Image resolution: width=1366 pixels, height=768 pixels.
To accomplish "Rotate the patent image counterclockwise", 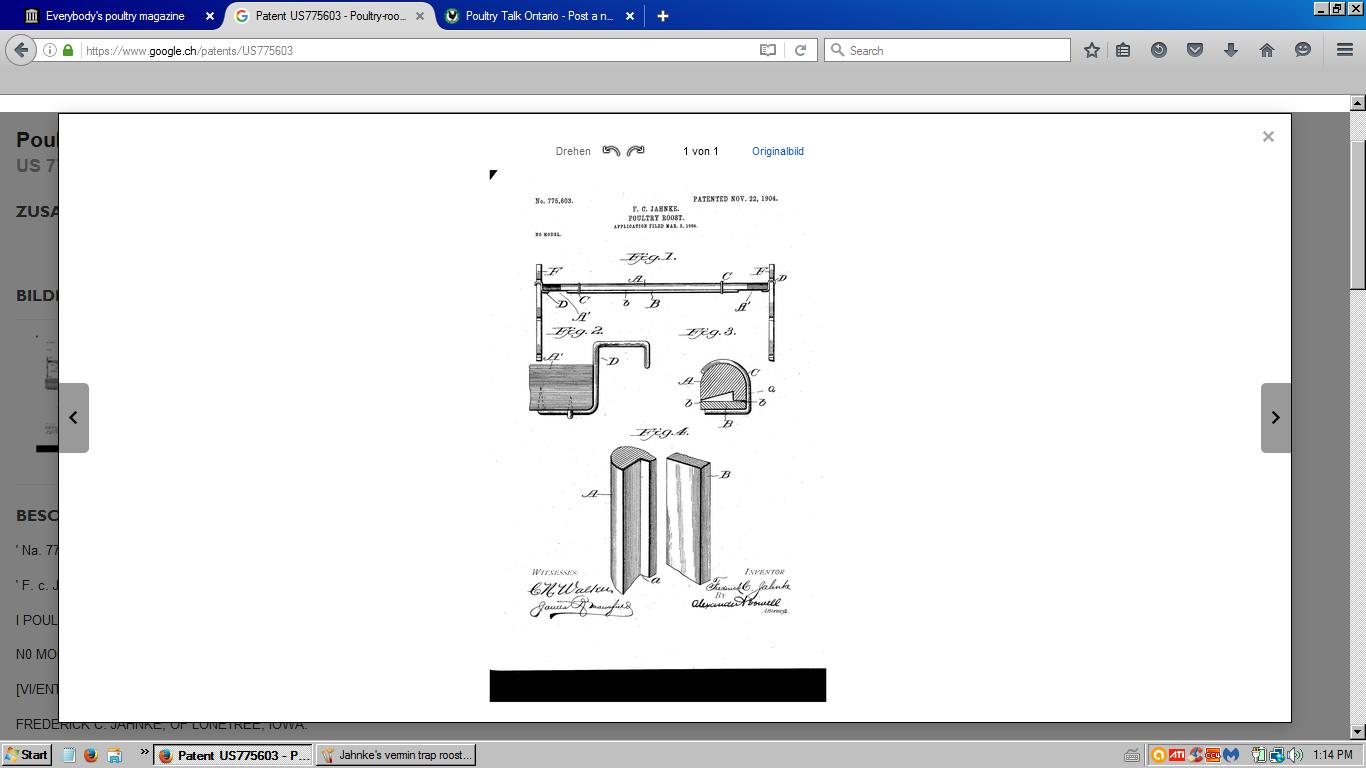I will (x=611, y=151).
